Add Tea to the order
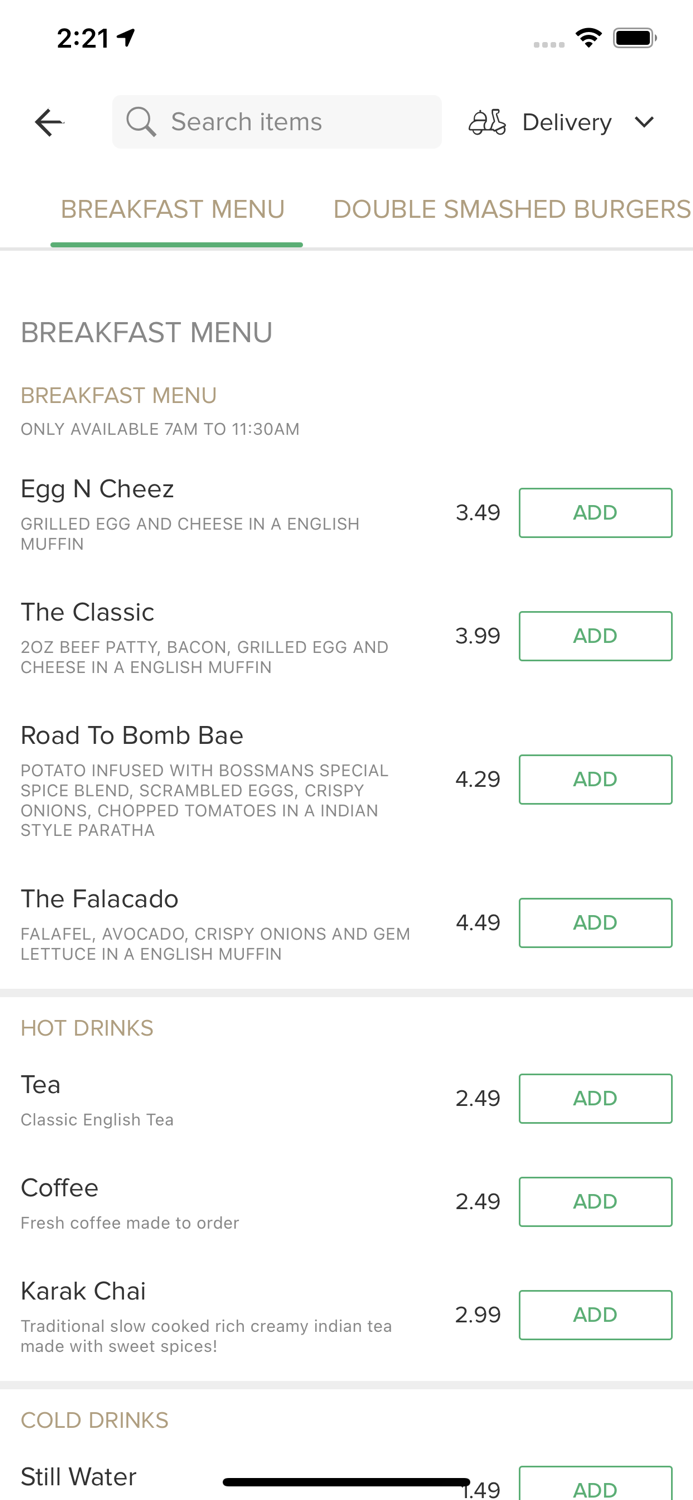693x1500 pixels. pyautogui.click(x=595, y=1098)
